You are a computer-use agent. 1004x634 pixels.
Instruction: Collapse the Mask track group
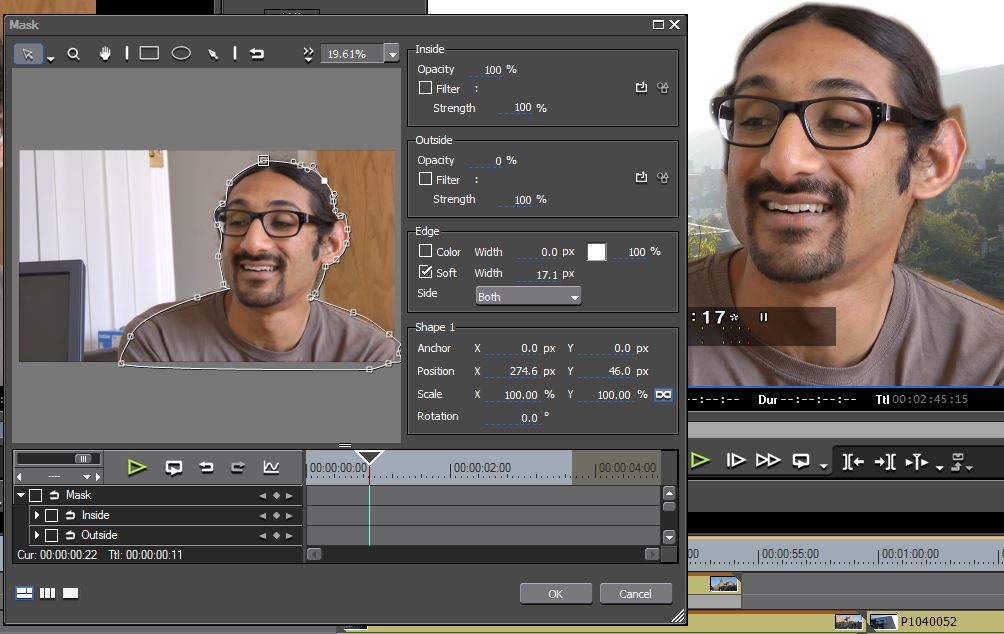click(x=21, y=495)
